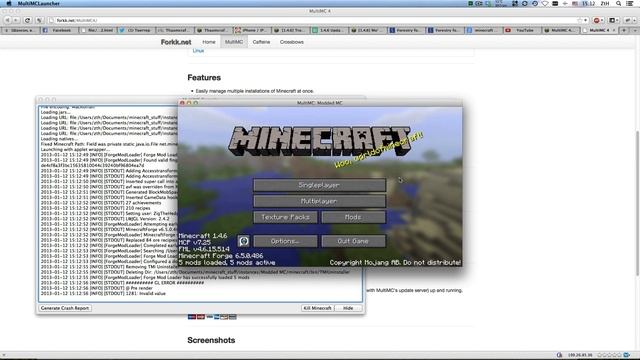Click the yellow splash text in Minecraft

tap(379, 151)
